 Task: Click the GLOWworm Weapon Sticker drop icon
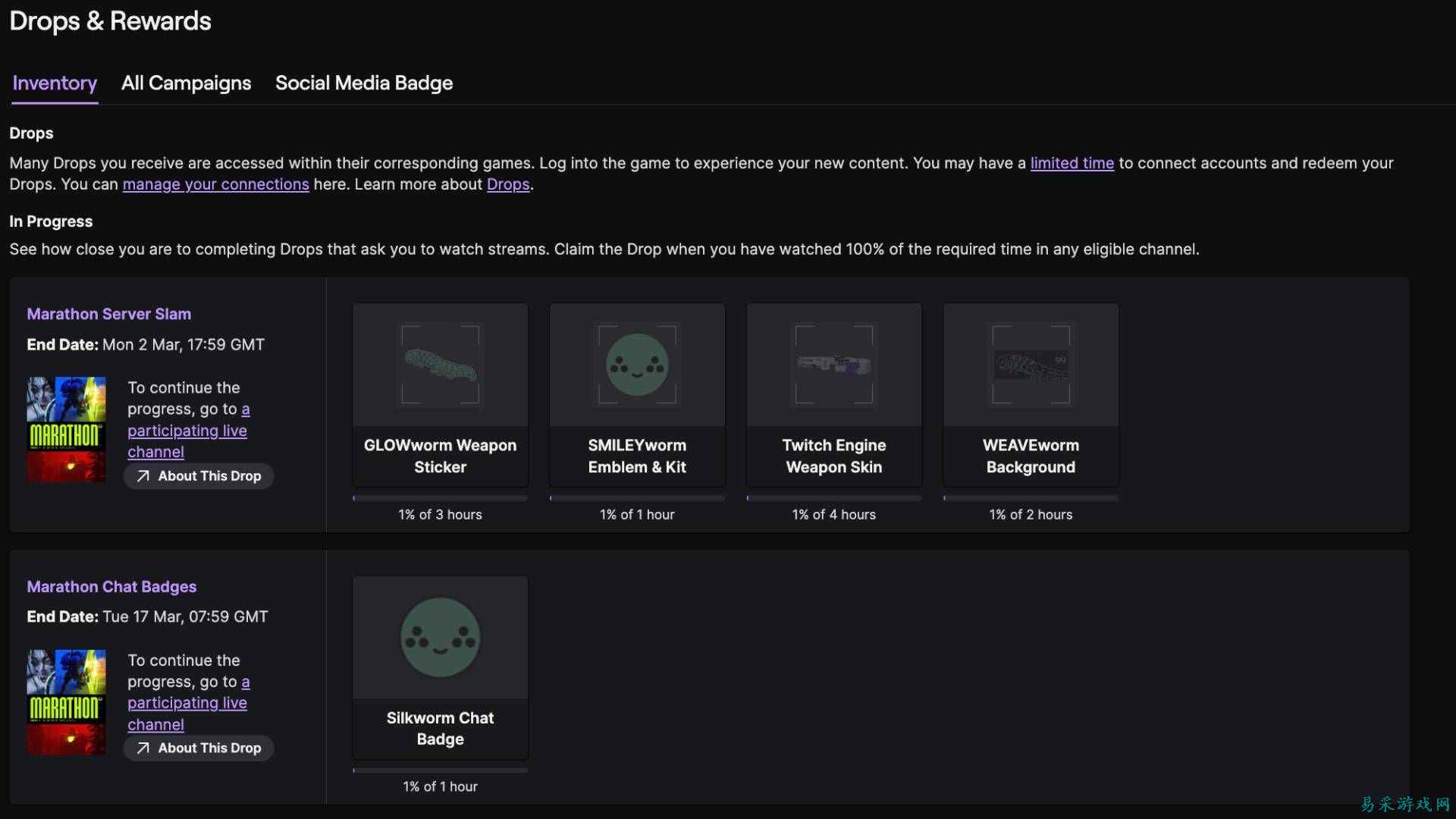(x=440, y=364)
